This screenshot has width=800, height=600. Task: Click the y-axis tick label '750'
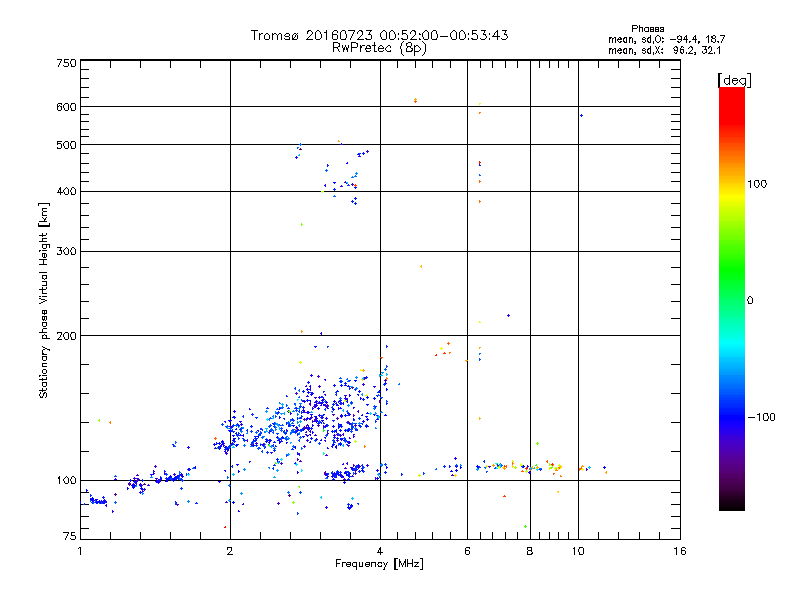pos(66,63)
